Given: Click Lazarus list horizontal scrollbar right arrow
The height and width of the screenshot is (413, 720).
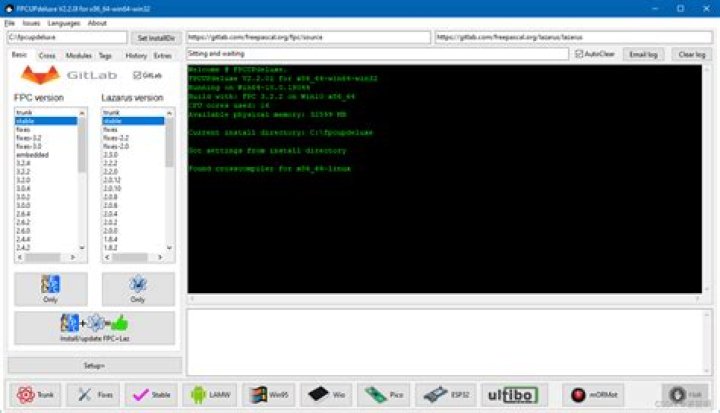Looking at the screenshot, I should 160,257.
